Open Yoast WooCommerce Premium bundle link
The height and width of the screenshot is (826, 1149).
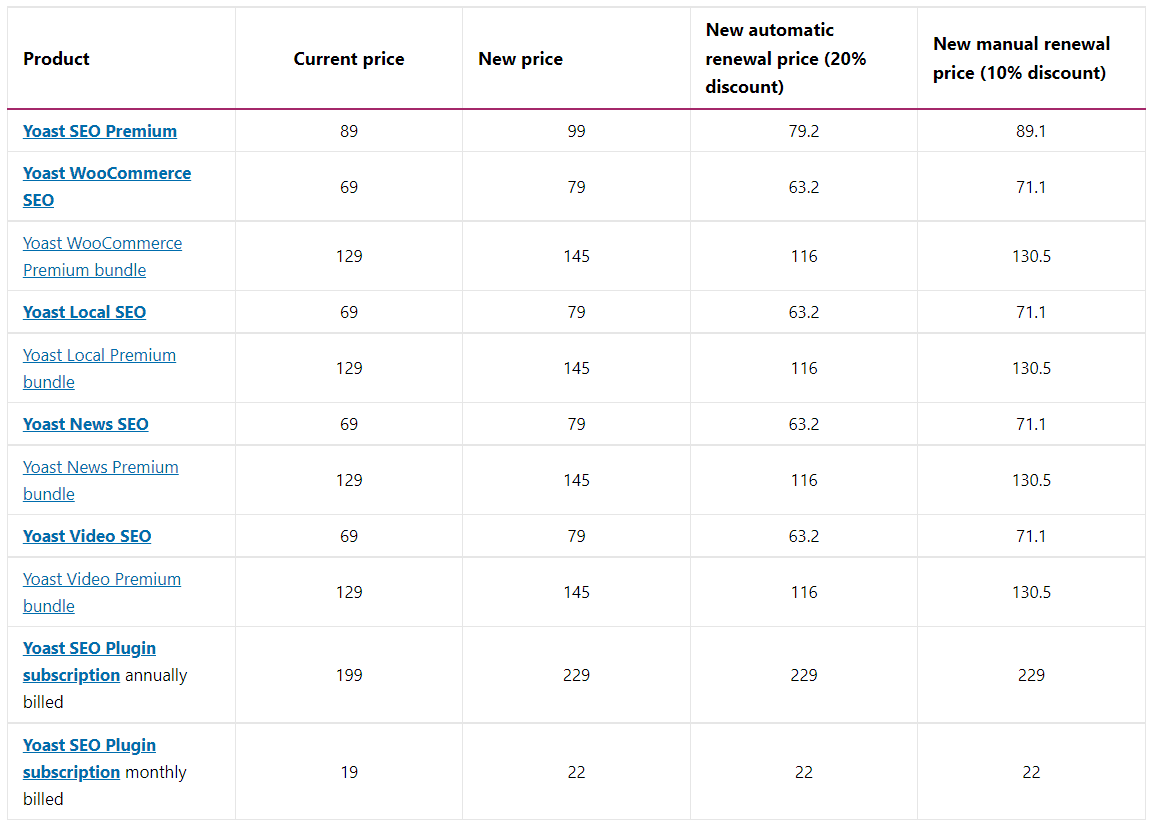(x=102, y=244)
